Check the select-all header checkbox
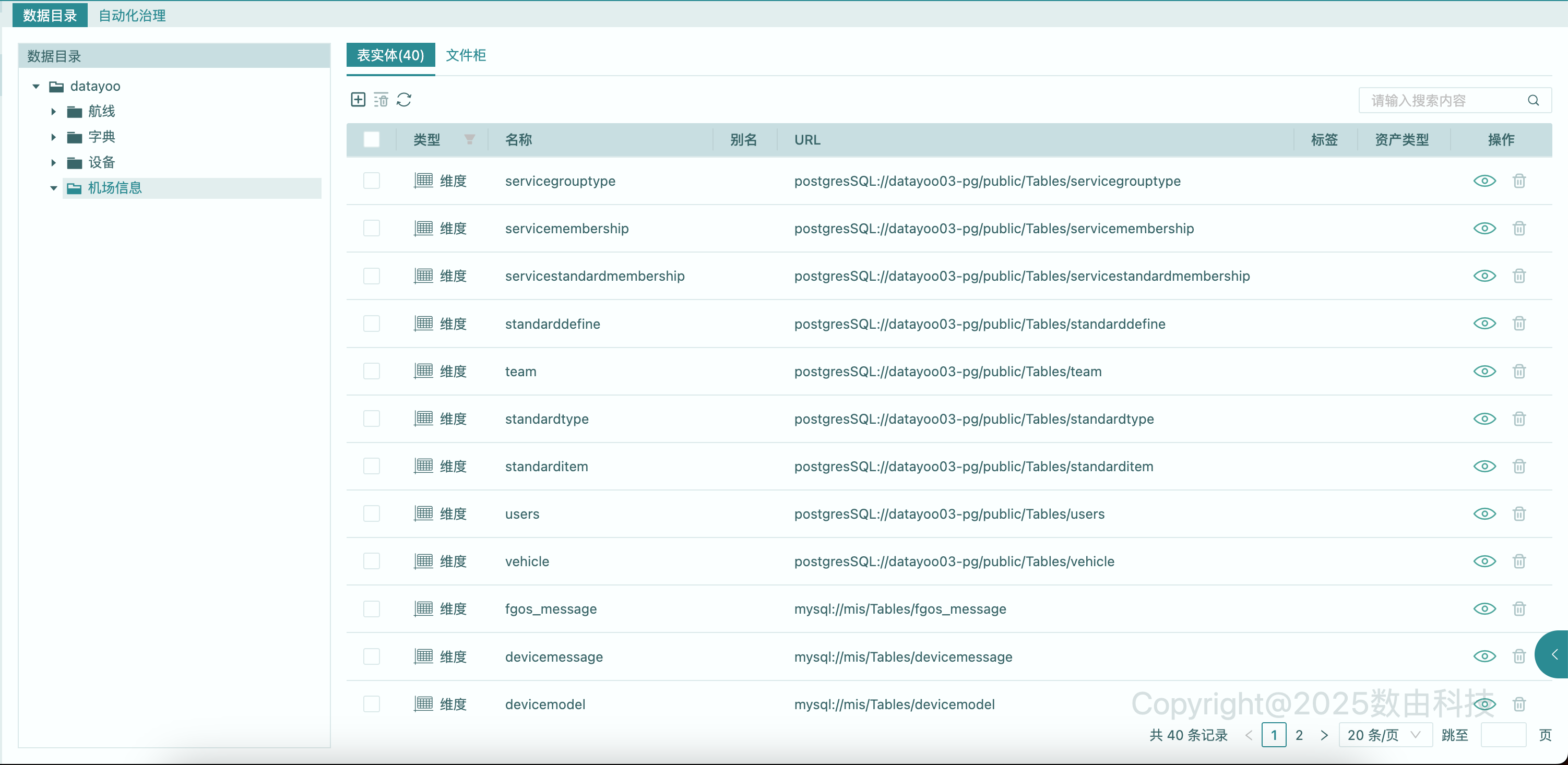 pyautogui.click(x=371, y=139)
